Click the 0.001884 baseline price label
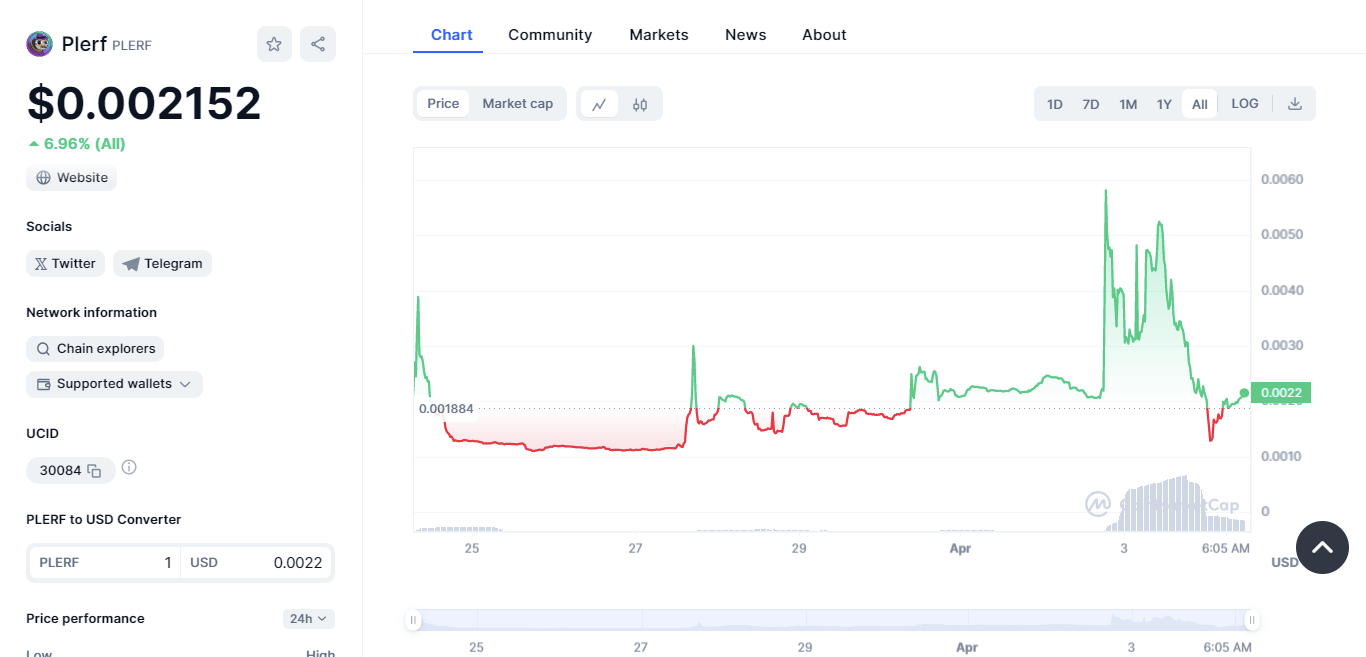Viewport: 1366px width, 657px height. click(446, 409)
